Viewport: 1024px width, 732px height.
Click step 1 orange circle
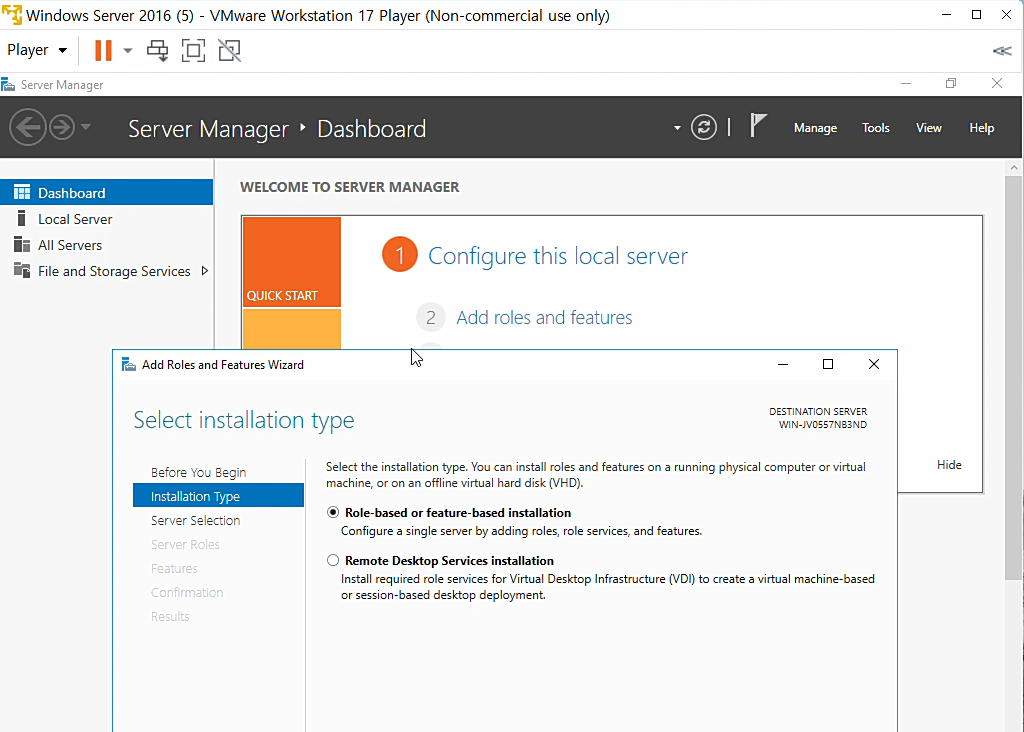pyautogui.click(x=400, y=255)
